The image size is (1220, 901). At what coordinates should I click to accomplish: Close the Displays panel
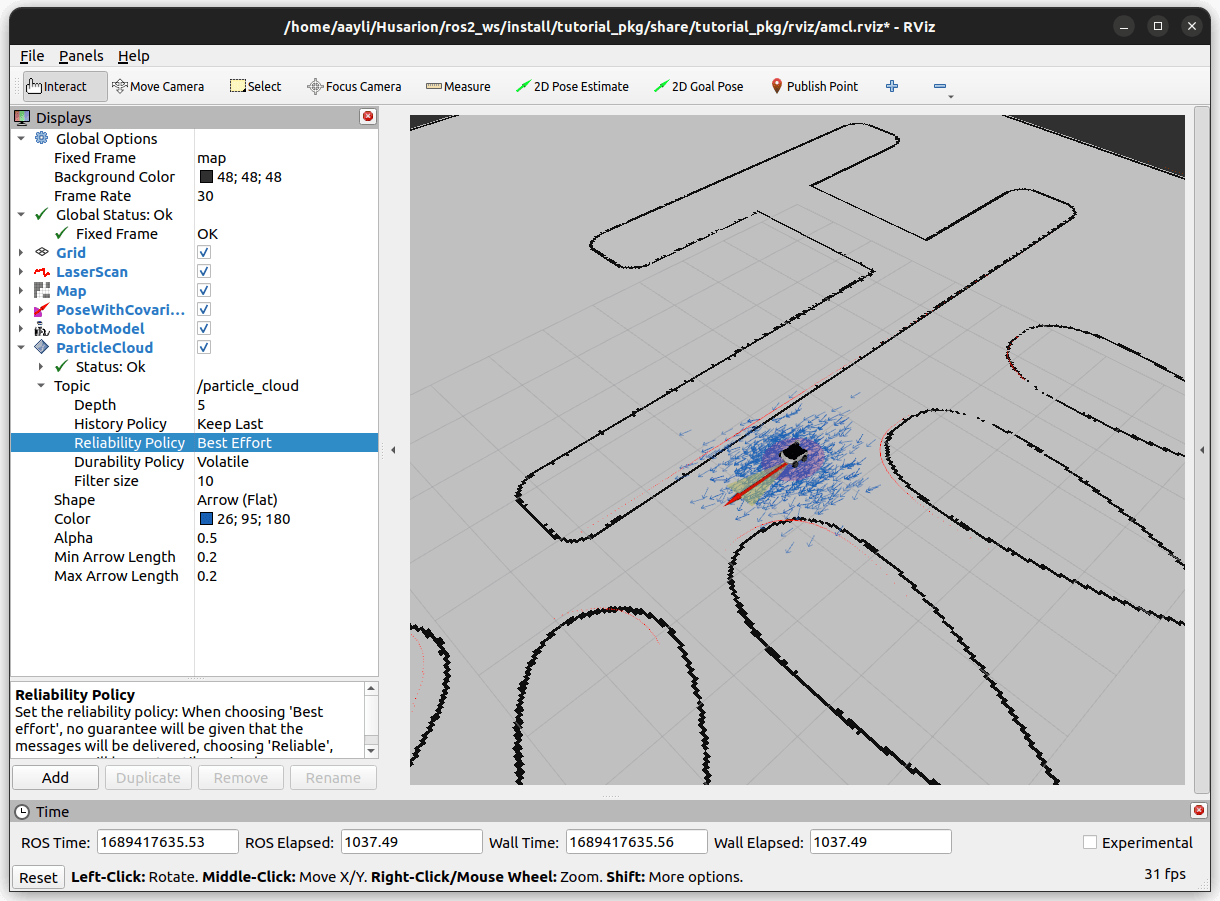tap(368, 117)
